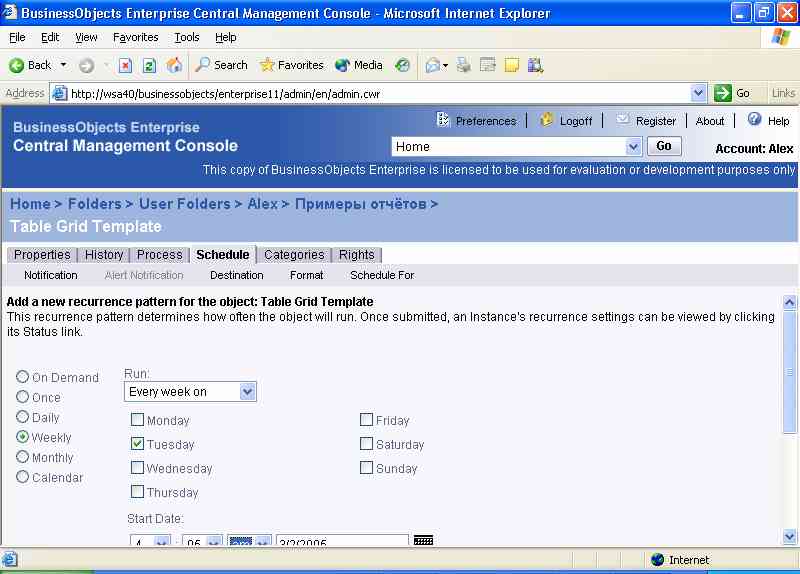
Task: Open the Favorites menu in menu bar
Action: pos(135,37)
